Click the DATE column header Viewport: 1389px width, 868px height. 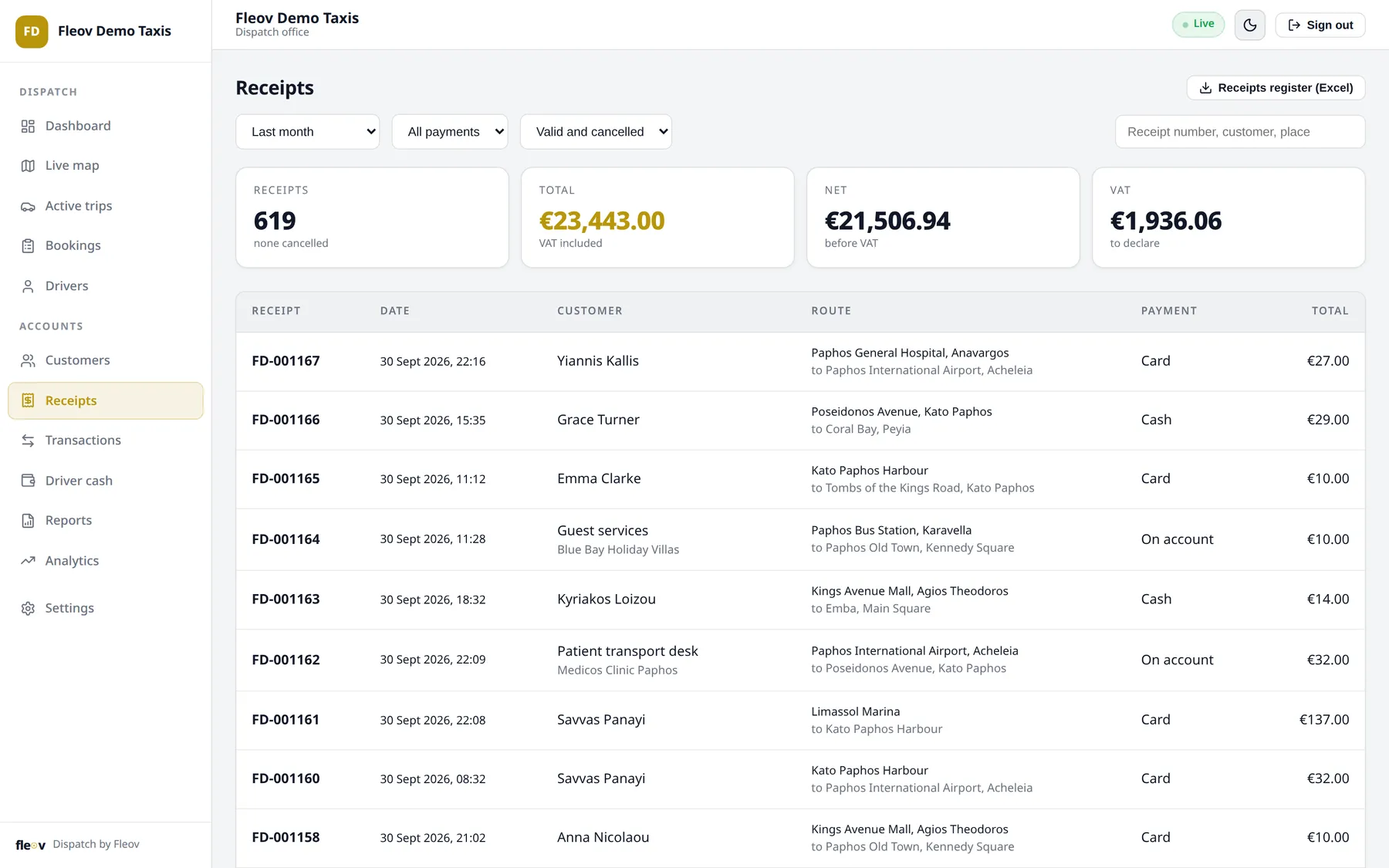[394, 311]
